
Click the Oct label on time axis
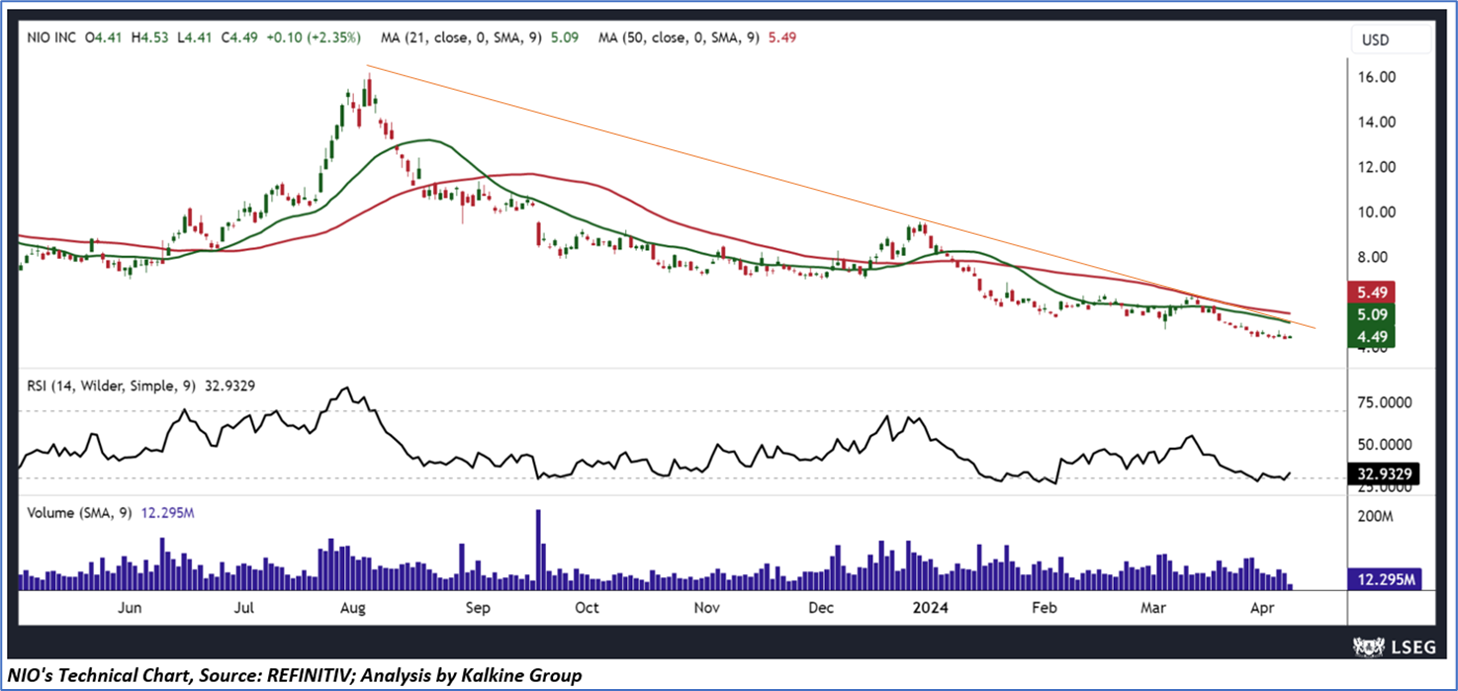(587, 607)
